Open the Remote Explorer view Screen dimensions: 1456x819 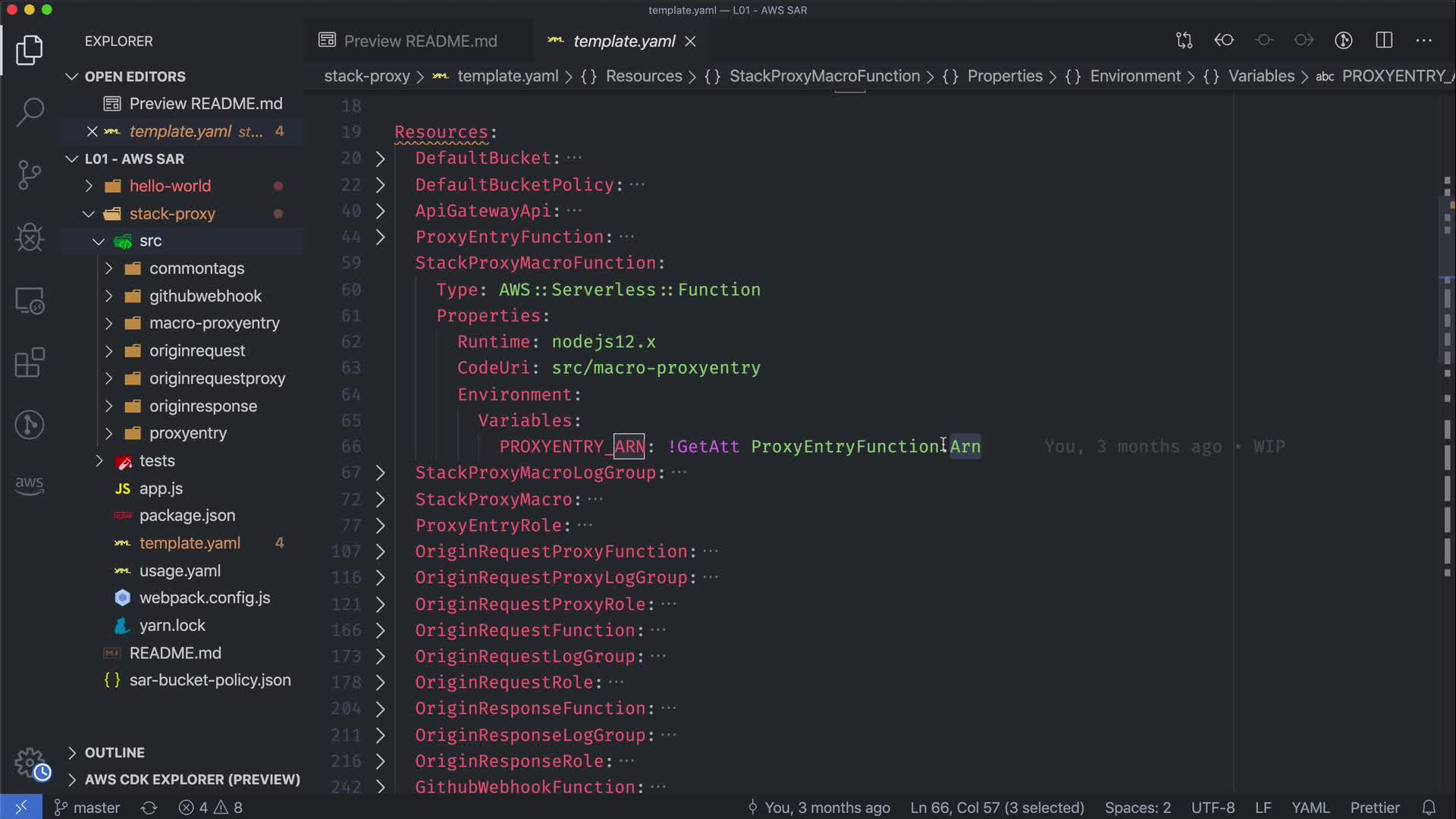coord(30,301)
